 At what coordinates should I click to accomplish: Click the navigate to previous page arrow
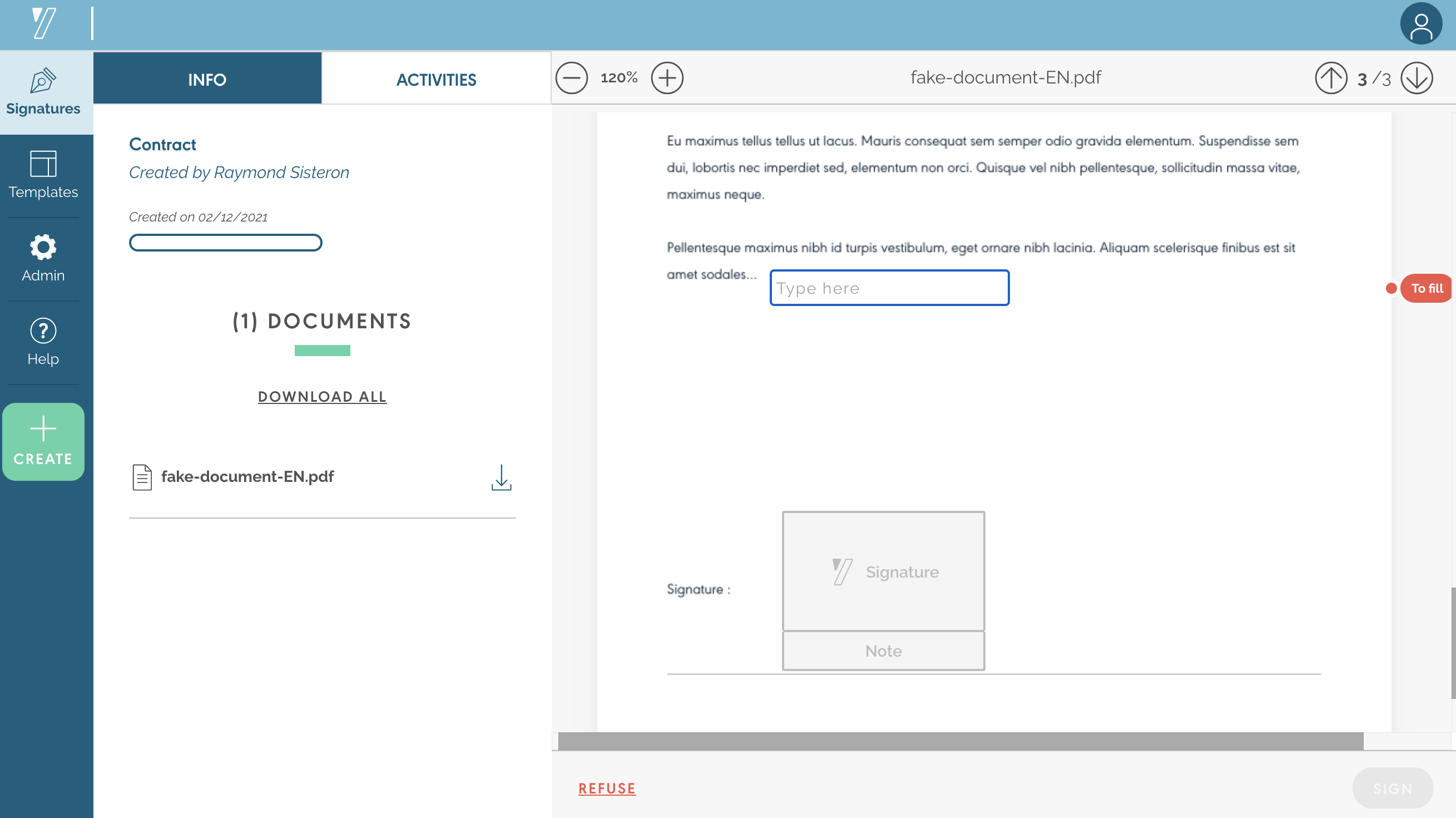(1333, 77)
